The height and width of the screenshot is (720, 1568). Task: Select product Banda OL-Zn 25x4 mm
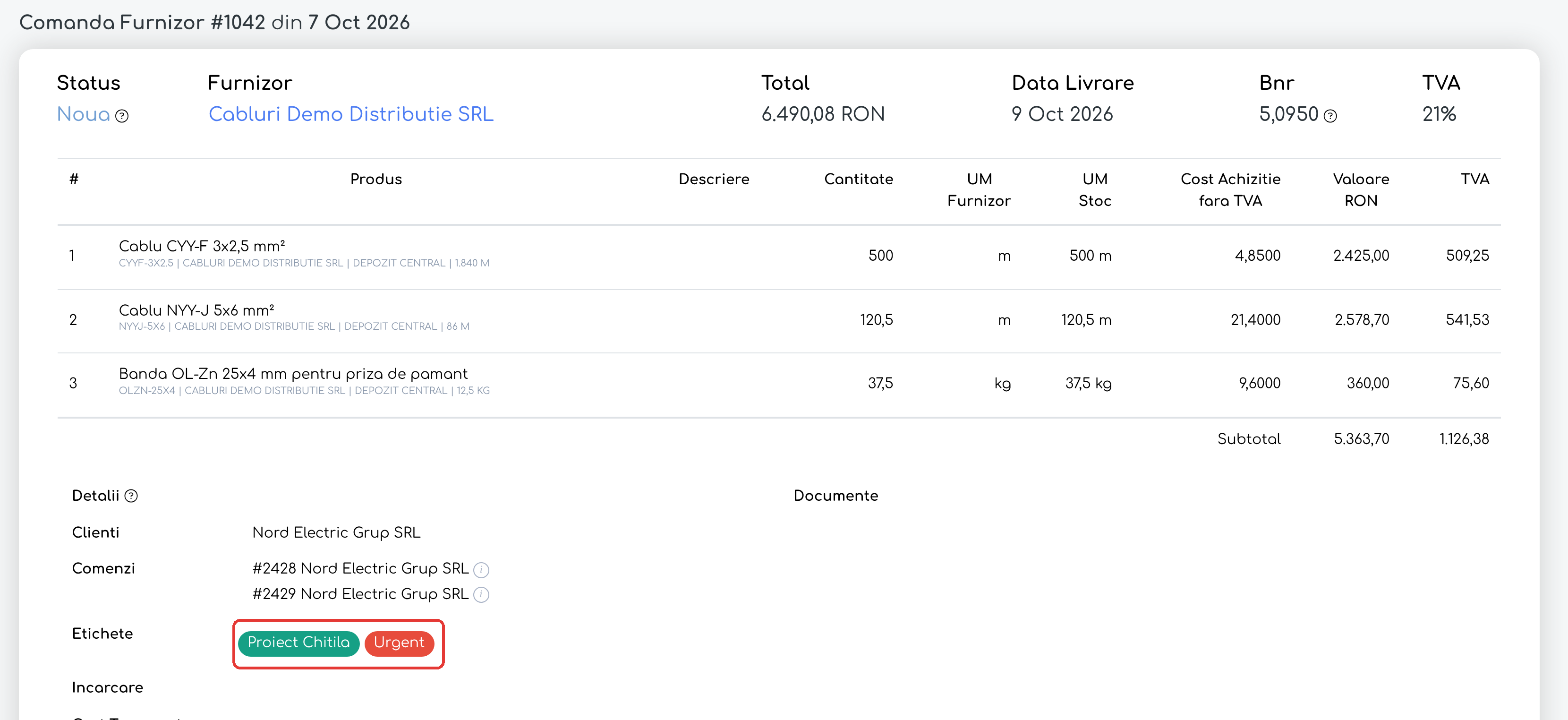(x=293, y=373)
